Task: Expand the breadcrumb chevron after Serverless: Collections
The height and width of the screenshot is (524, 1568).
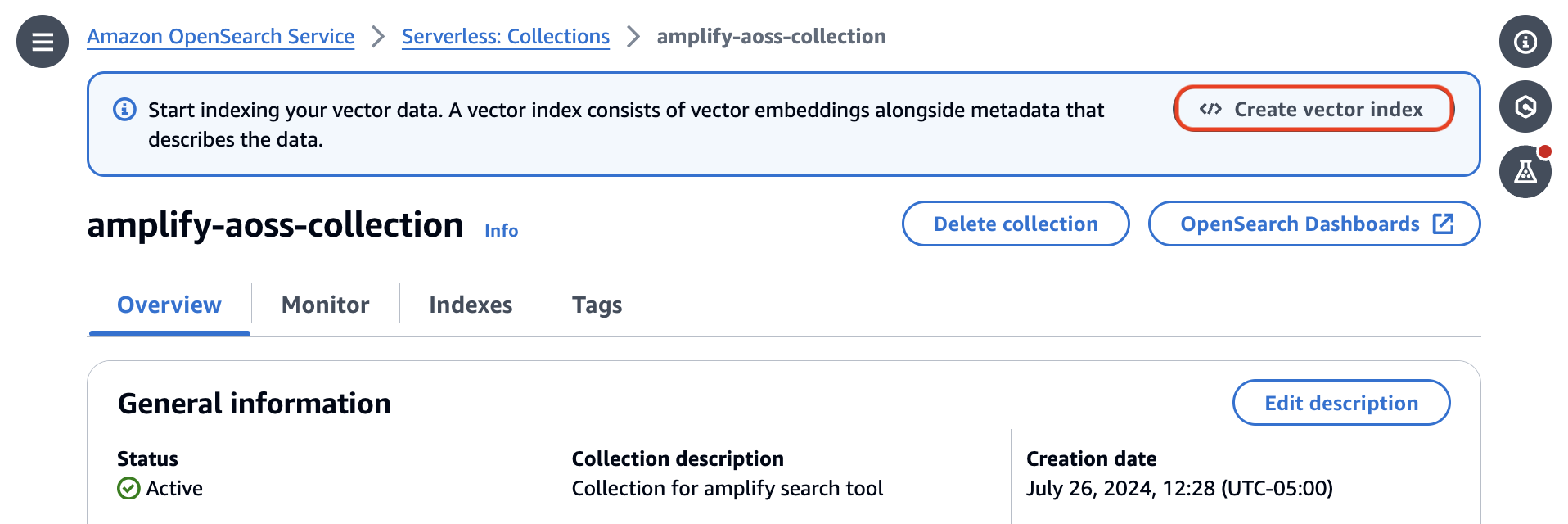Action: 632,36
